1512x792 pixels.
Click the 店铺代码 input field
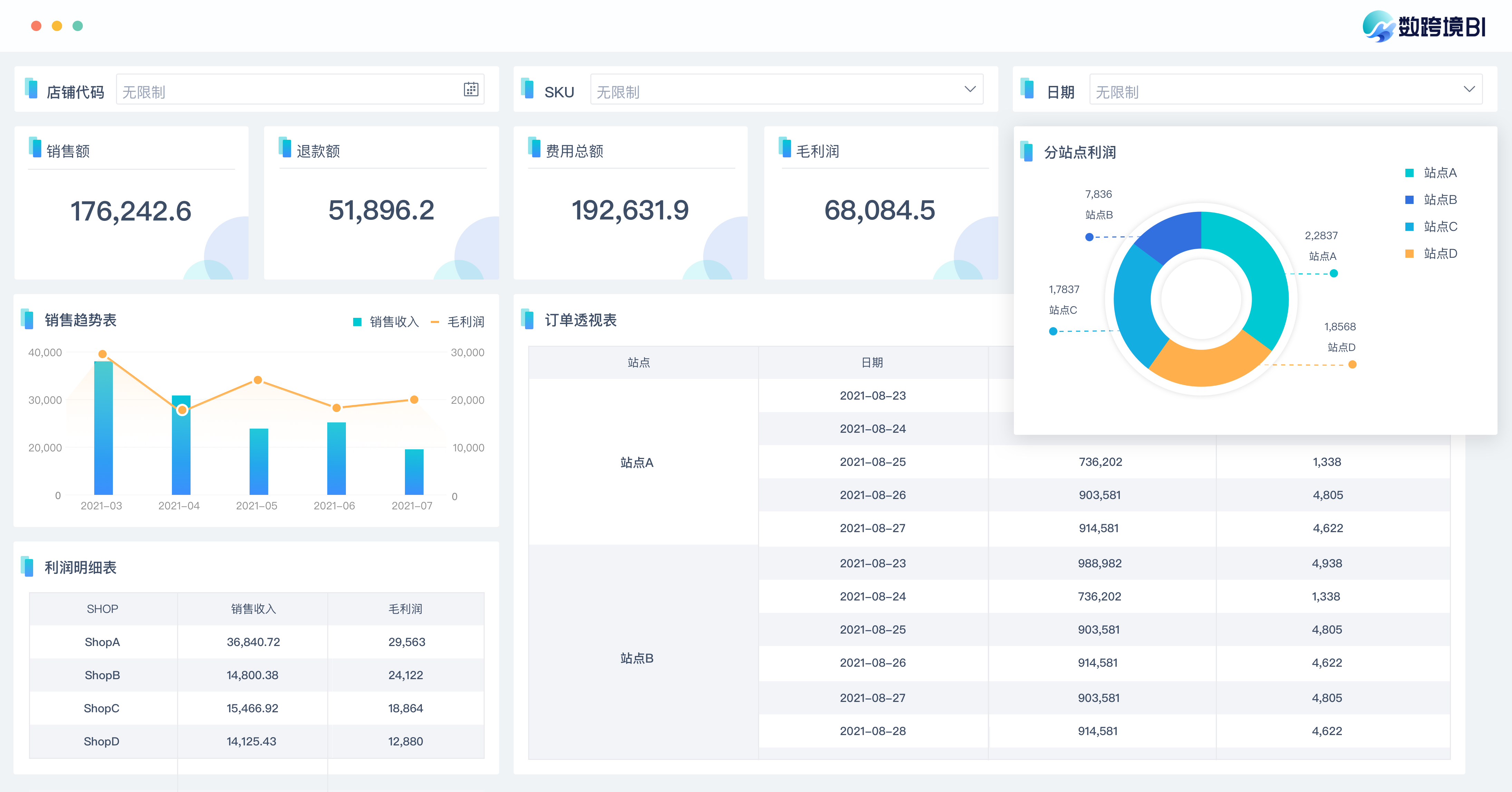click(x=300, y=89)
